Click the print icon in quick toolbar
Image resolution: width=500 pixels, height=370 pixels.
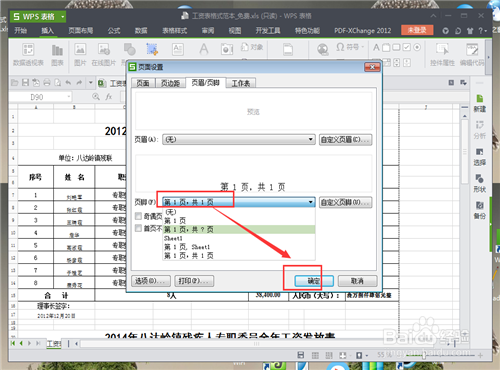pyautogui.click(x=47, y=82)
